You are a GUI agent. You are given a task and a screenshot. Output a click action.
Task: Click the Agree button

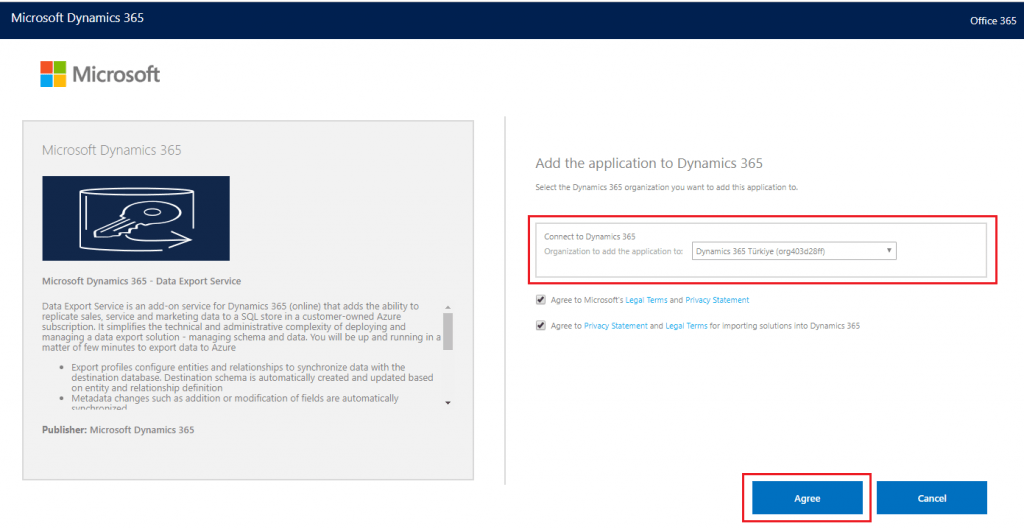(x=807, y=498)
